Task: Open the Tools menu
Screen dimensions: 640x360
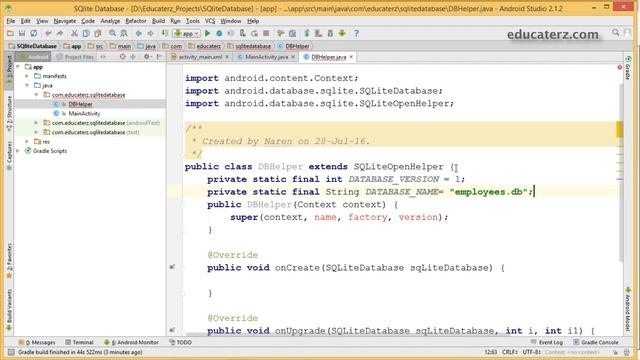Action: (193, 21)
